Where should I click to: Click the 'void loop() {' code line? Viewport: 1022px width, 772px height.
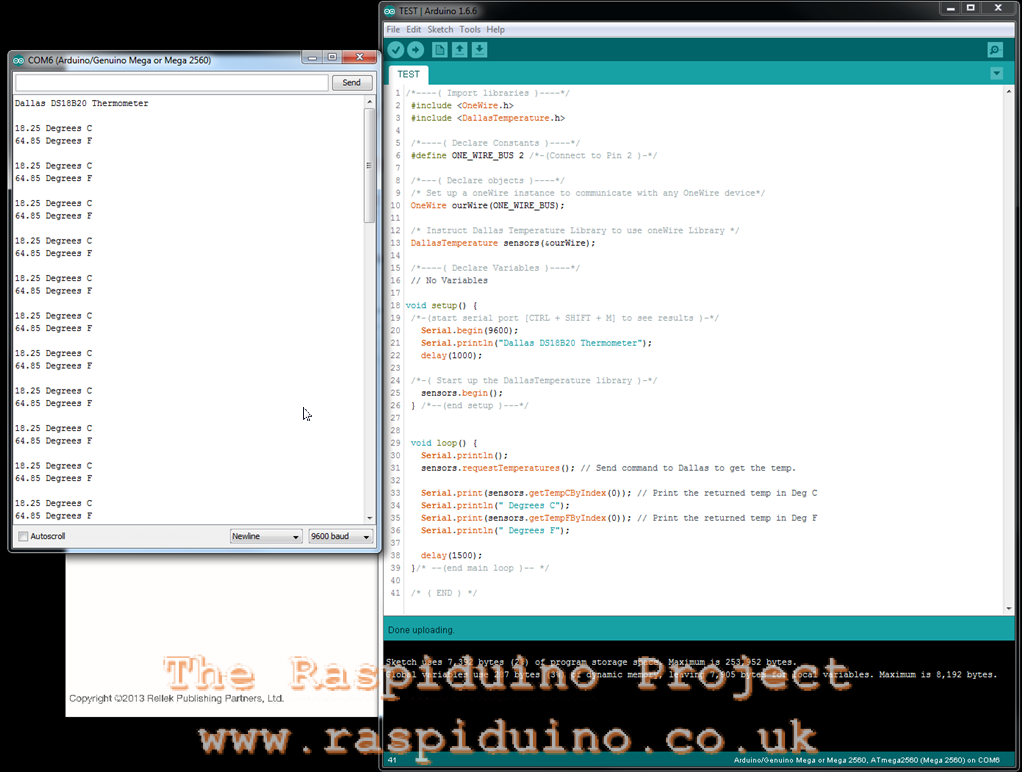(x=444, y=443)
